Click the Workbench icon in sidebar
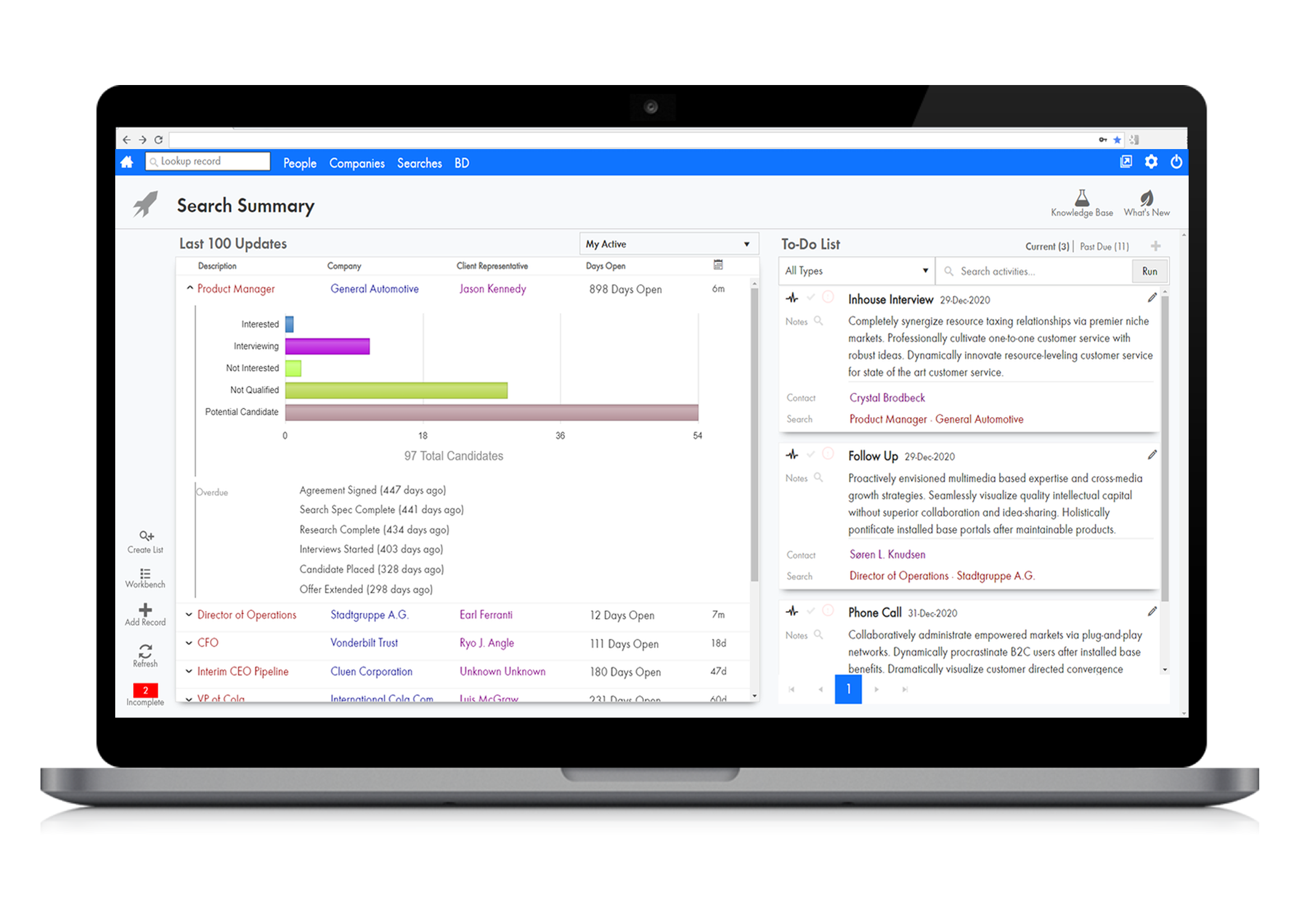This screenshot has height=924, width=1294. pyautogui.click(x=150, y=575)
